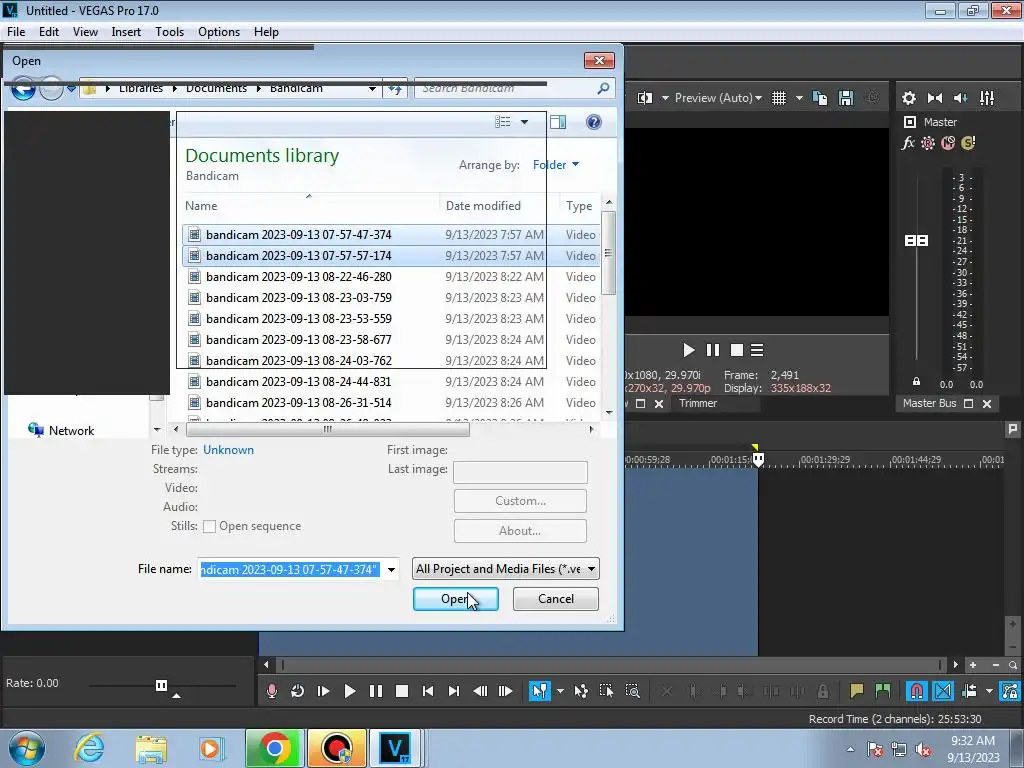The image size is (1024, 768).
Task: Click Cancel in Open dialog
Action: click(556, 599)
